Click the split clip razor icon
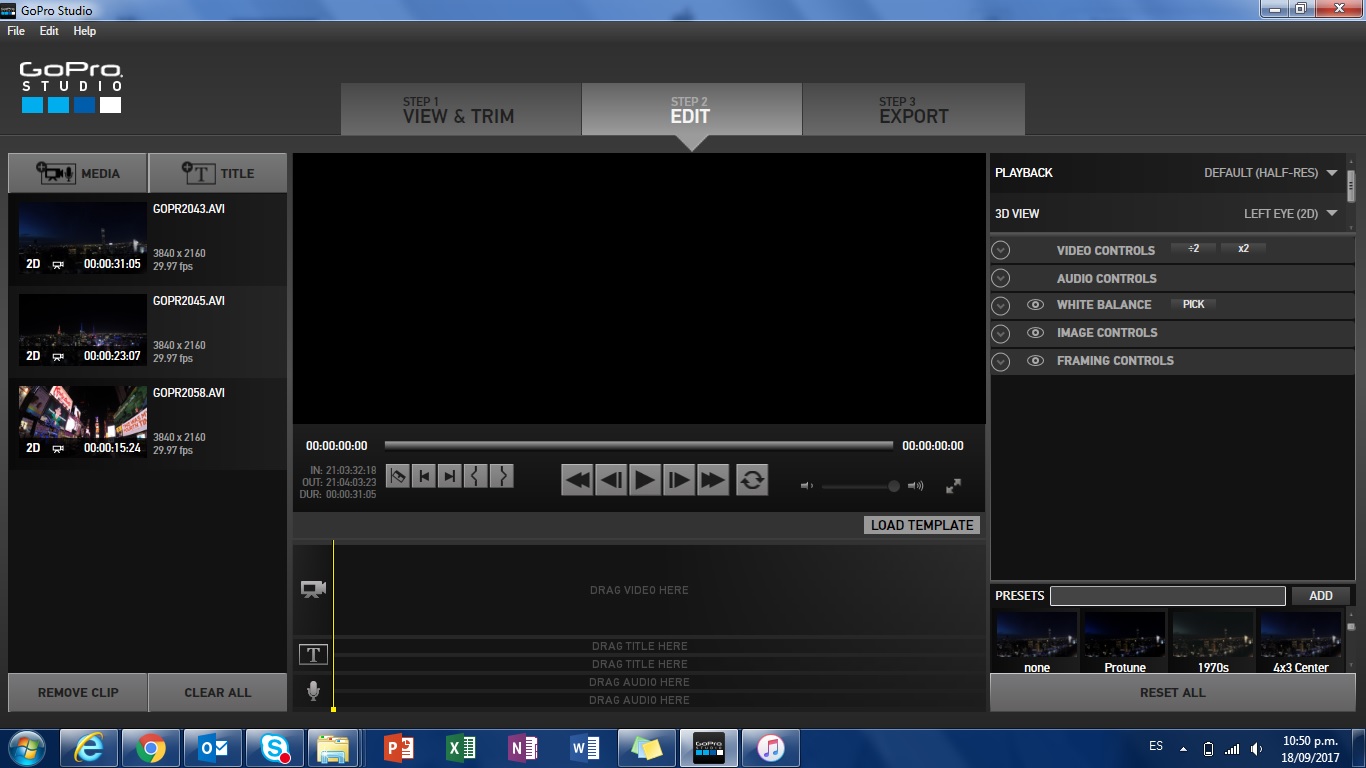Image resolution: width=1366 pixels, height=768 pixels. point(398,476)
